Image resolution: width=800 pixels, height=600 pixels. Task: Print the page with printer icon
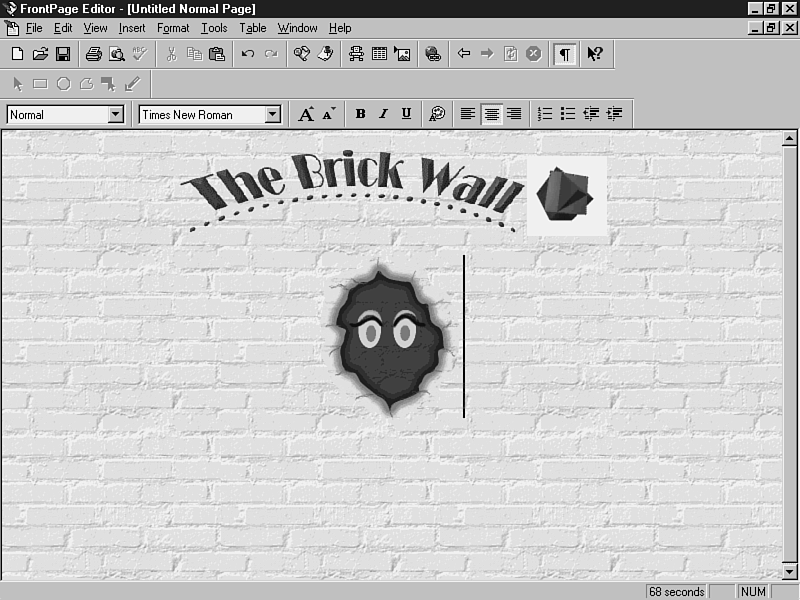click(94, 54)
